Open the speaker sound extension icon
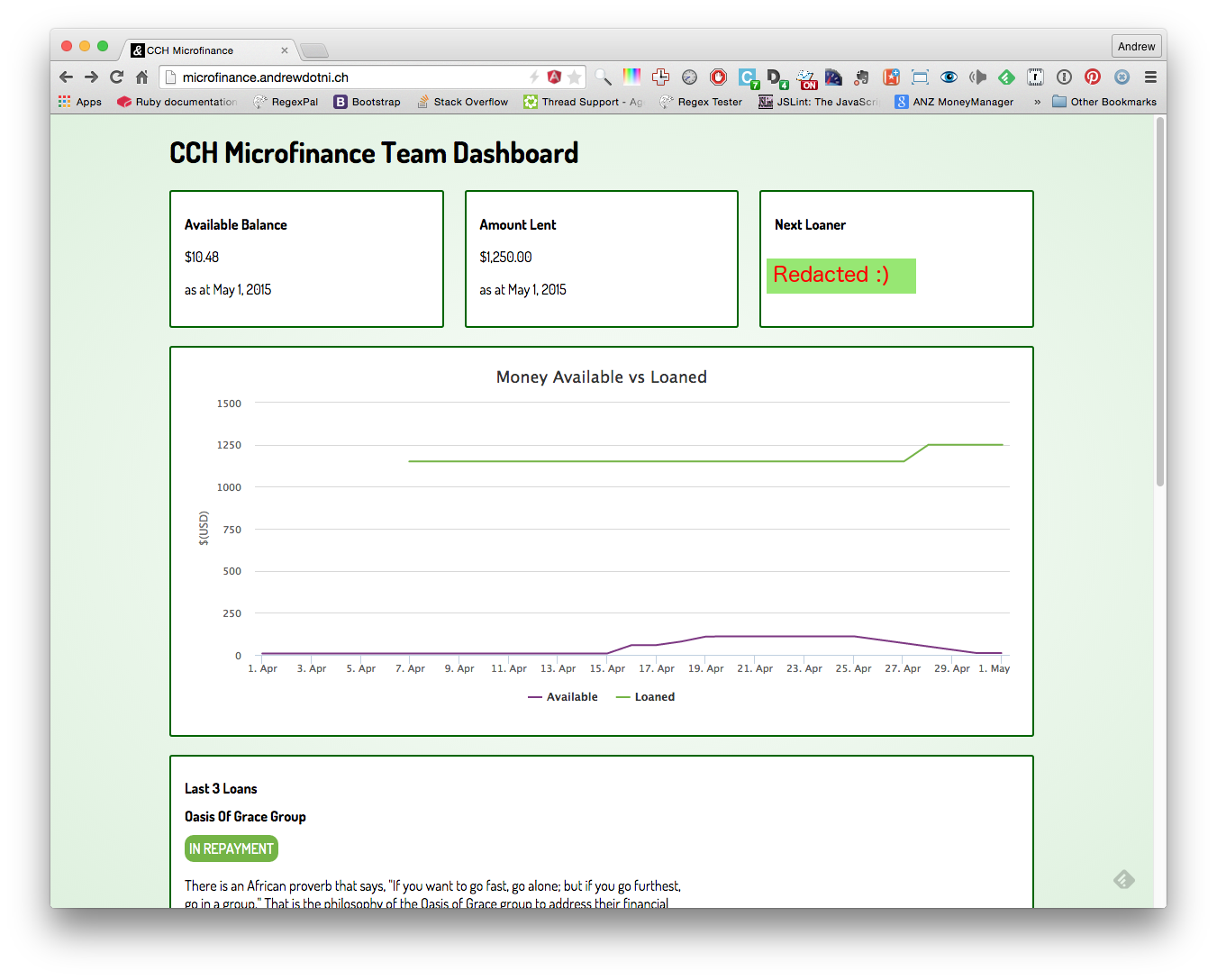The width and height of the screenshot is (1217, 980). (x=977, y=77)
